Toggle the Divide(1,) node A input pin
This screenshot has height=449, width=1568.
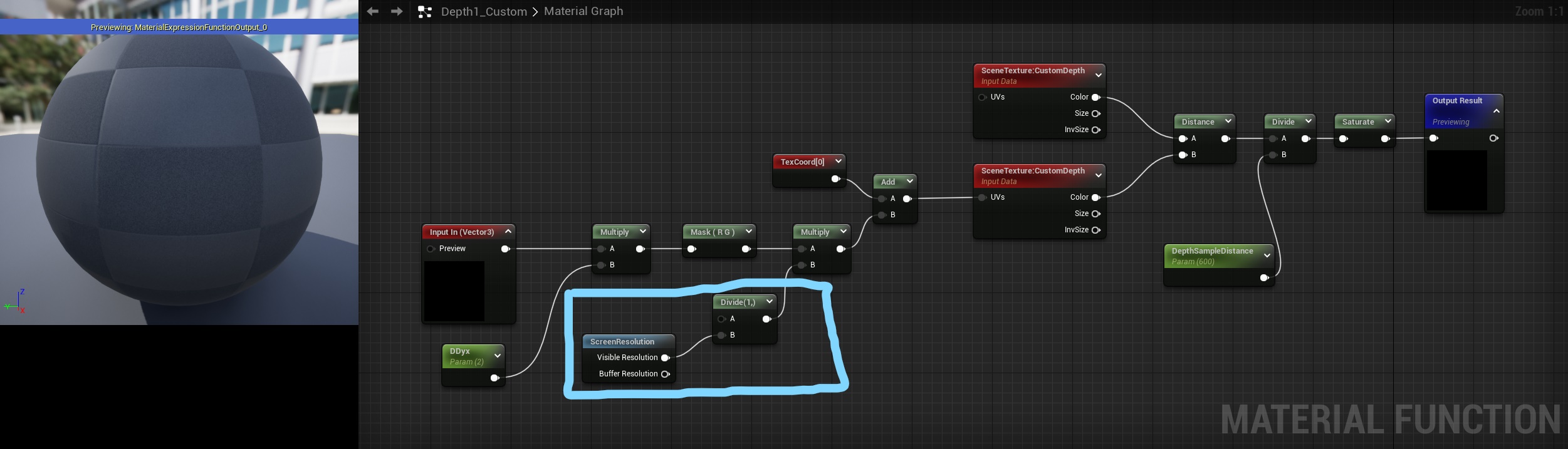click(x=721, y=319)
